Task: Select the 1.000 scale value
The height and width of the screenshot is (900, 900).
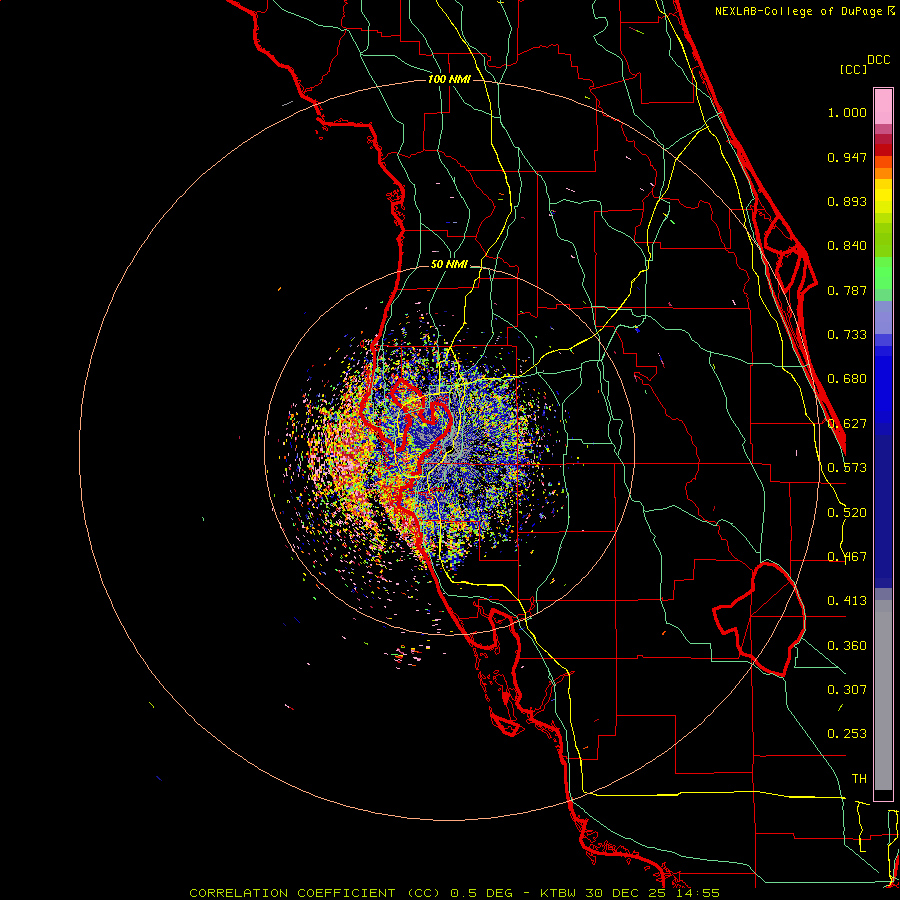Action: (847, 112)
